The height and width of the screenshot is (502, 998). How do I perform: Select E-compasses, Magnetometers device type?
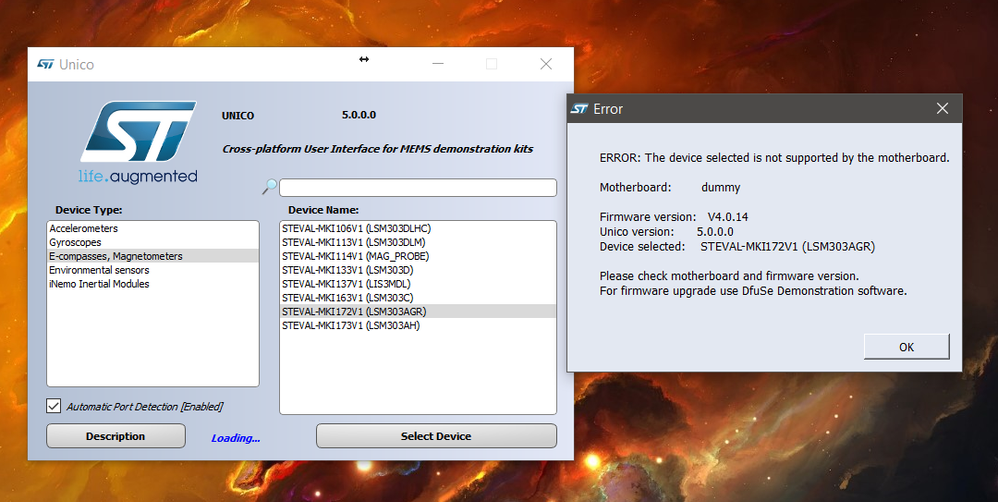click(x=153, y=256)
